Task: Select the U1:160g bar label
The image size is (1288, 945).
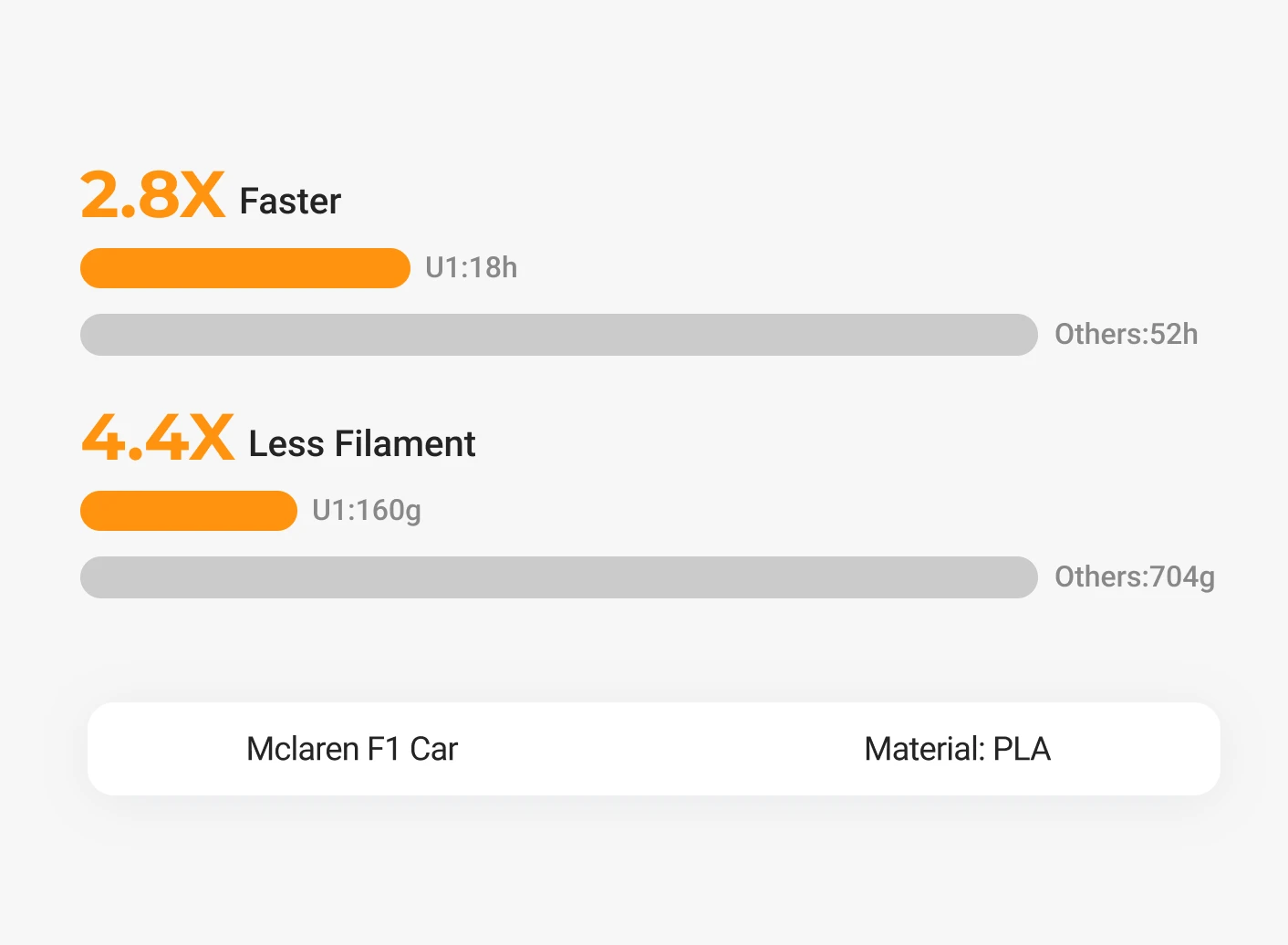Action: tap(367, 511)
